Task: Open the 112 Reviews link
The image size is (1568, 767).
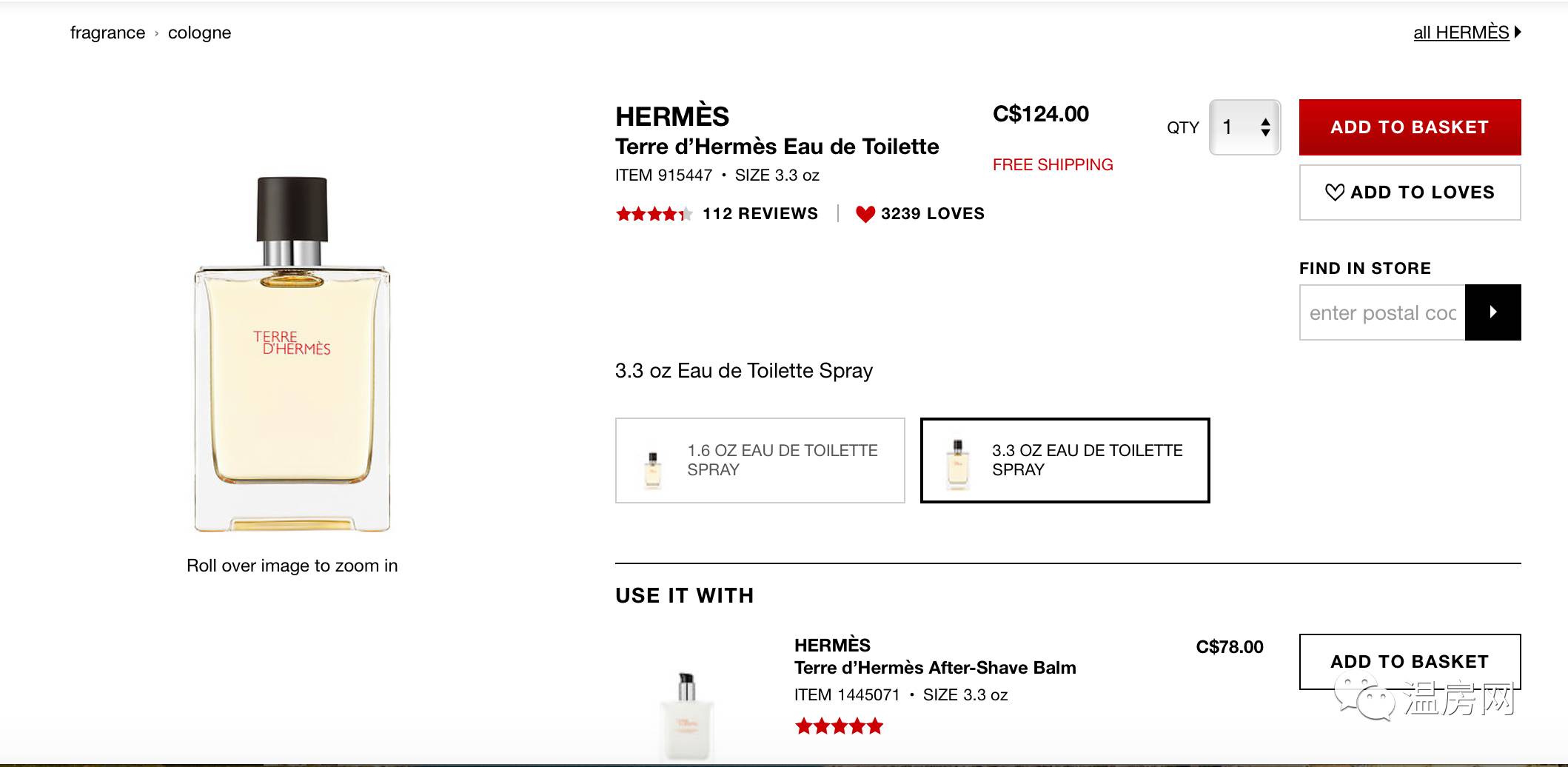Action: coord(760,214)
